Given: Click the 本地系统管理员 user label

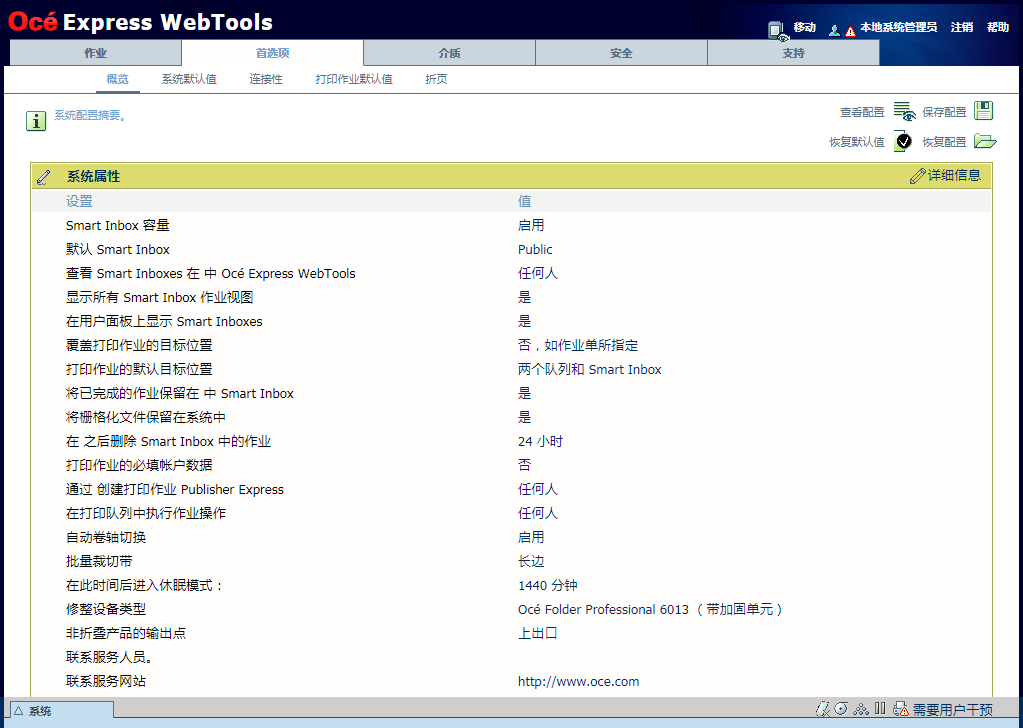Looking at the screenshot, I should [898, 27].
